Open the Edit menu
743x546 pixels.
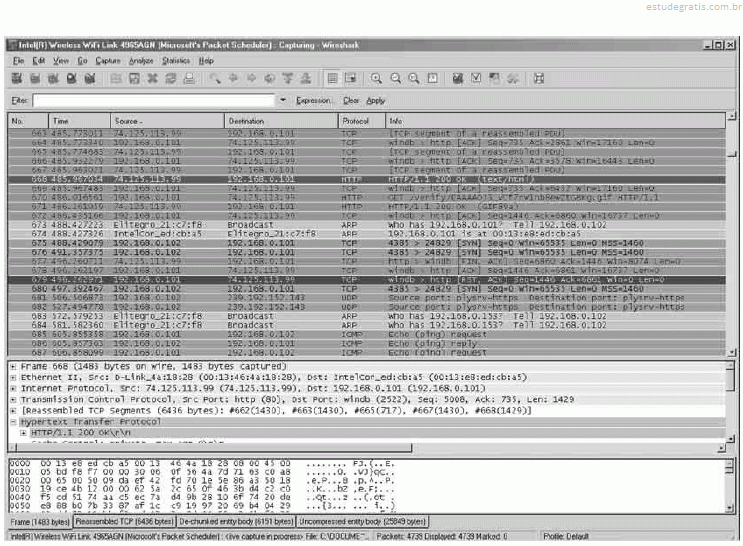[x=39, y=61]
